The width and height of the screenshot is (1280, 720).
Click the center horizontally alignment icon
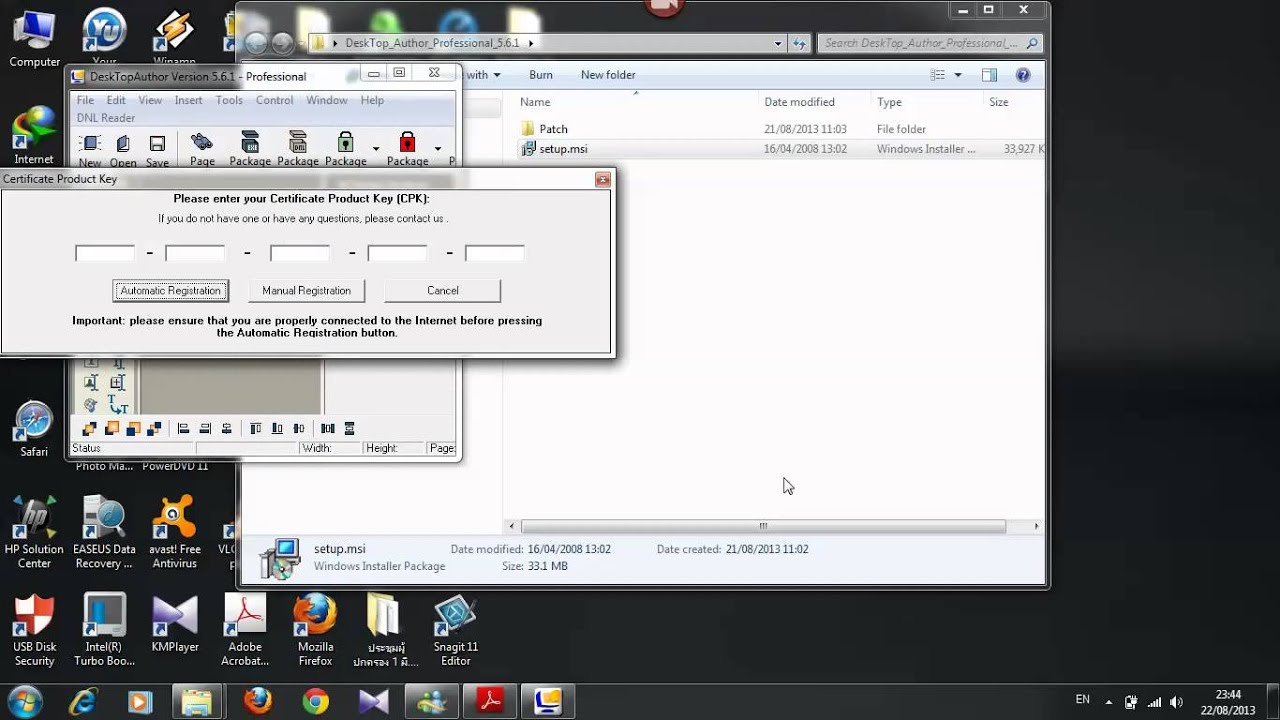coord(227,428)
